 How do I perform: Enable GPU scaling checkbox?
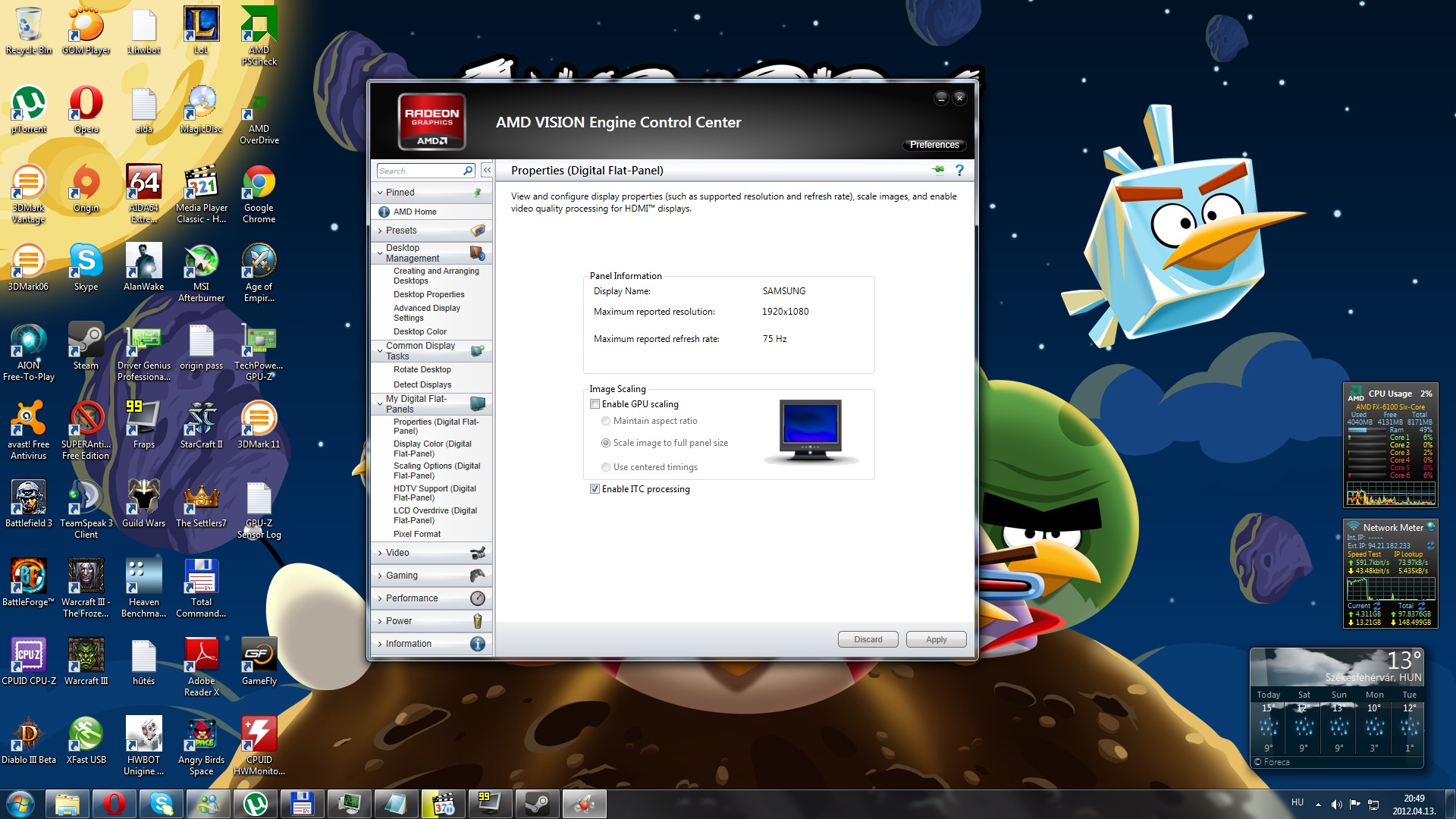[x=595, y=404]
